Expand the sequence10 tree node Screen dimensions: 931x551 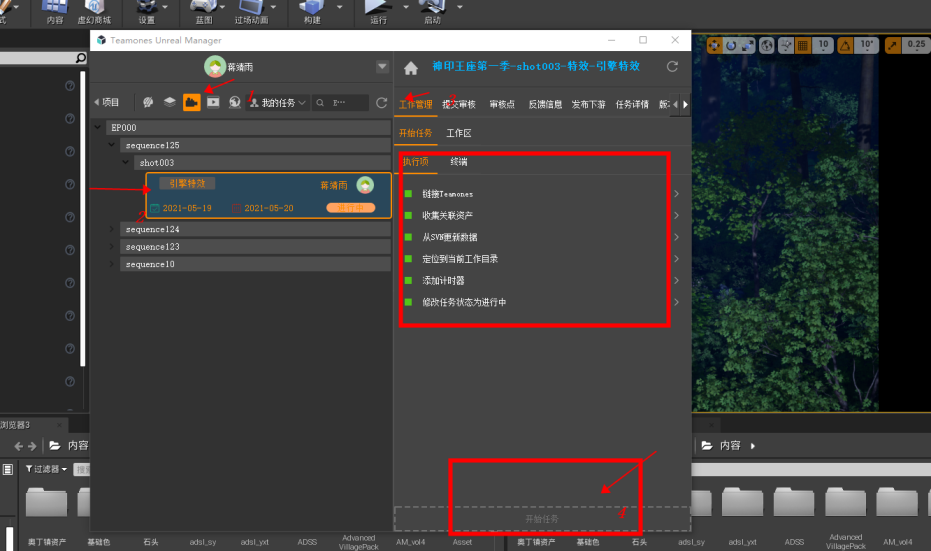(x=112, y=264)
